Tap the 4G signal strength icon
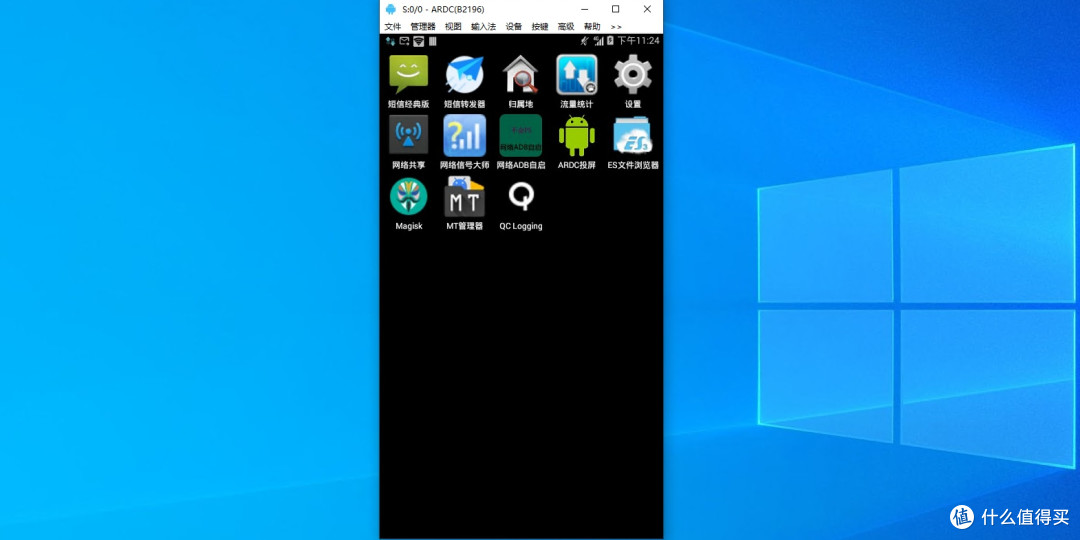 click(x=599, y=41)
